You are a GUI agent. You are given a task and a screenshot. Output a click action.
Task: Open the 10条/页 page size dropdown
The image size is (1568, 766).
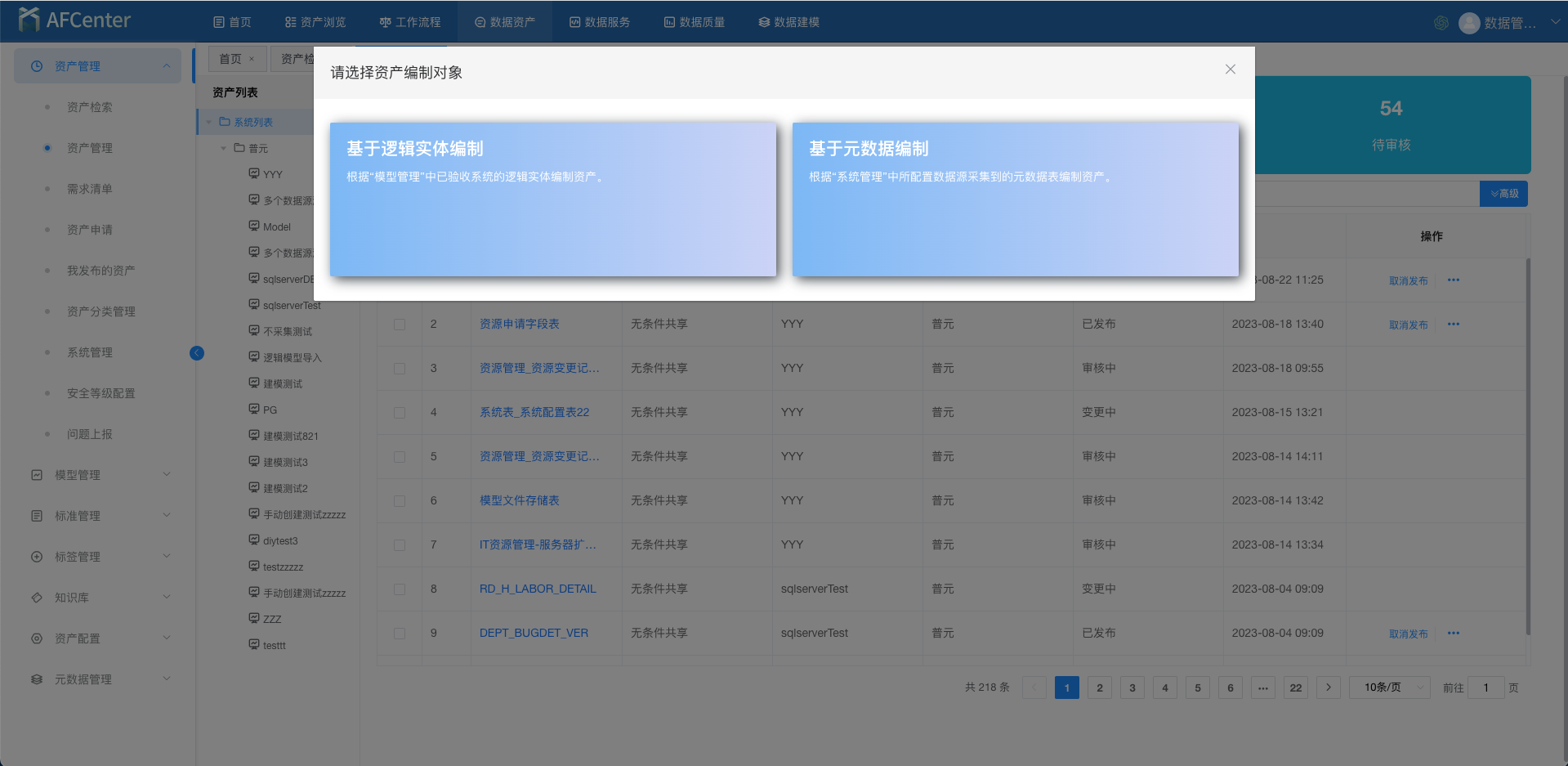[x=1389, y=688]
